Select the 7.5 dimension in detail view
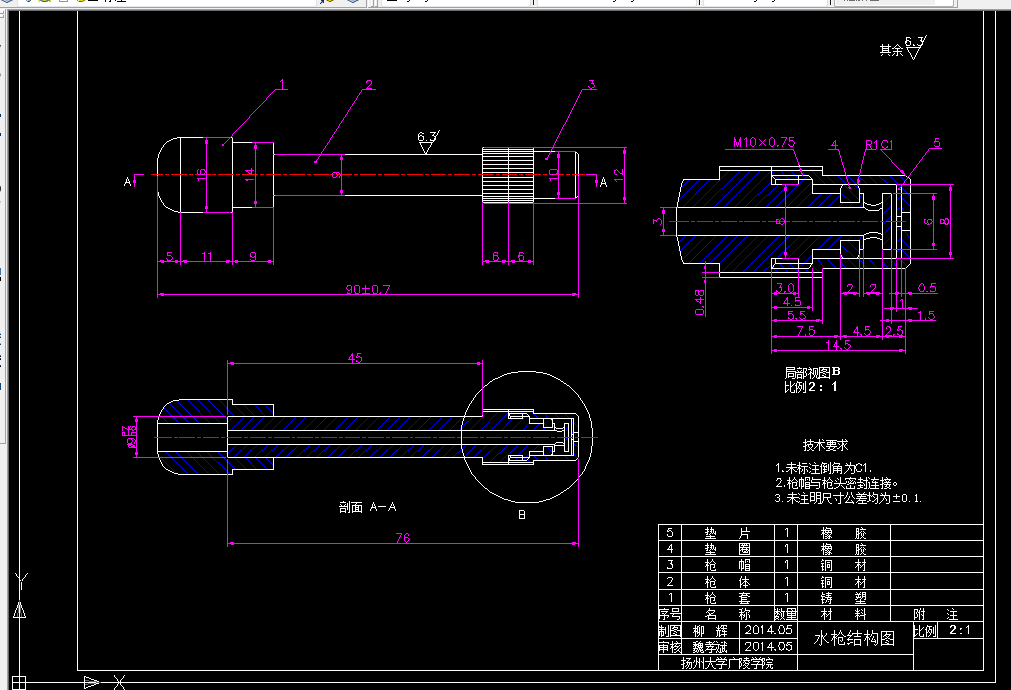1011x690 pixels. coord(806,330)
